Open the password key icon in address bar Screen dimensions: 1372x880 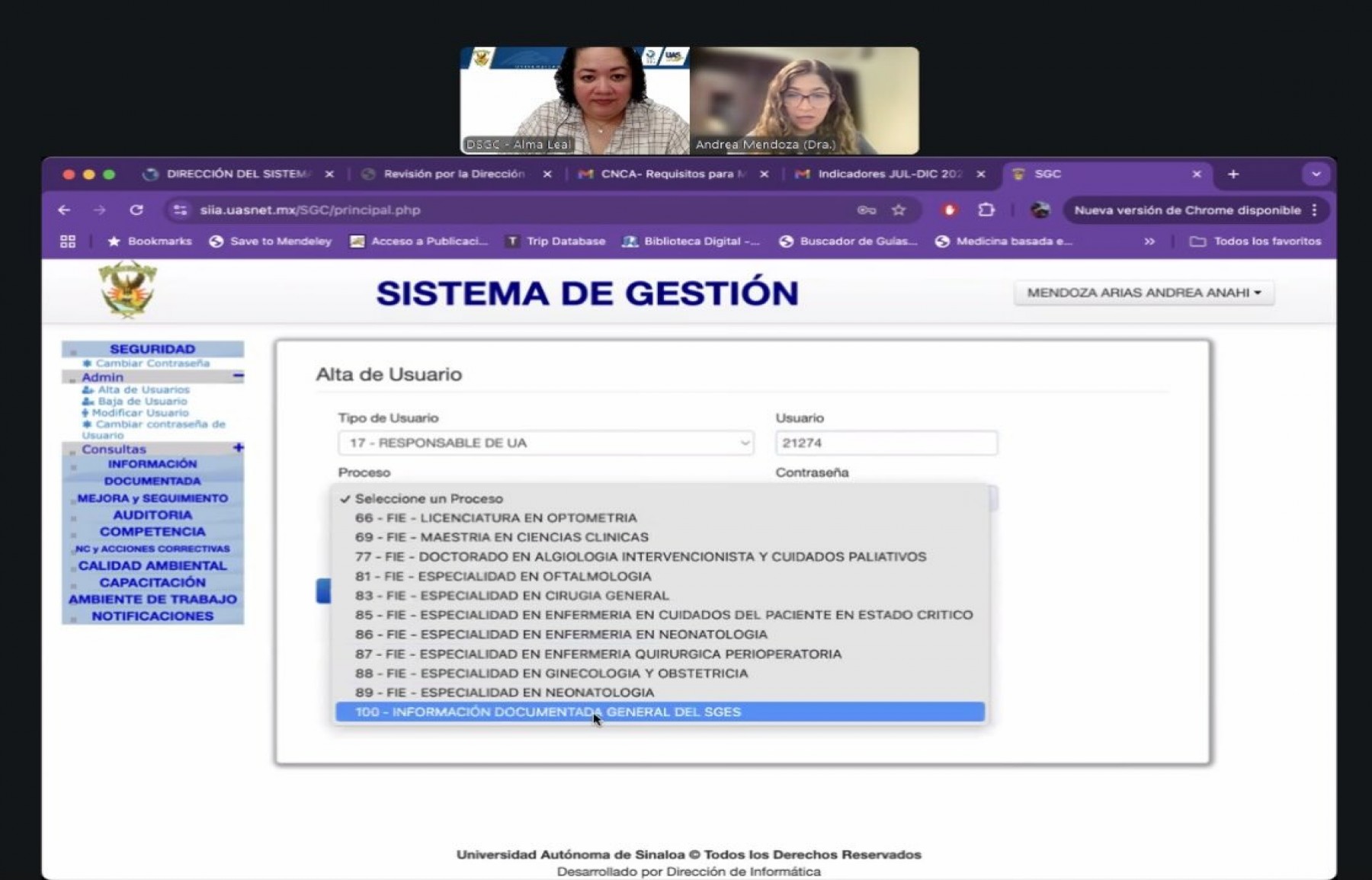tap(867, 210)
